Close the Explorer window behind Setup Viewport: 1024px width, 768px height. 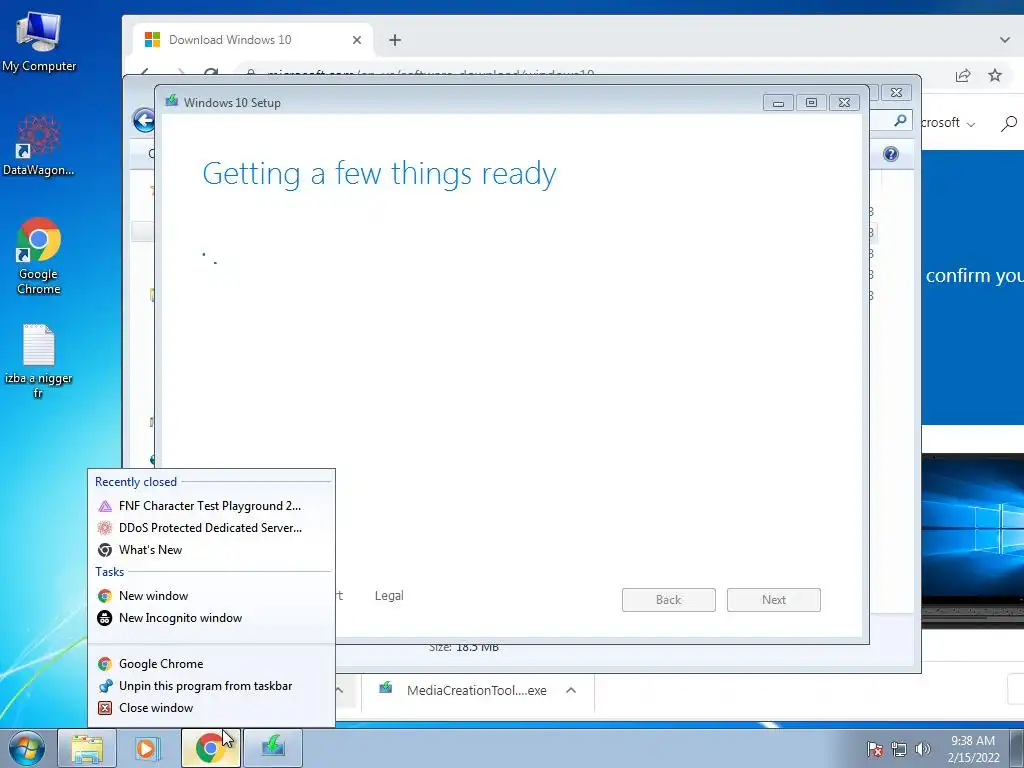point(896,93)
